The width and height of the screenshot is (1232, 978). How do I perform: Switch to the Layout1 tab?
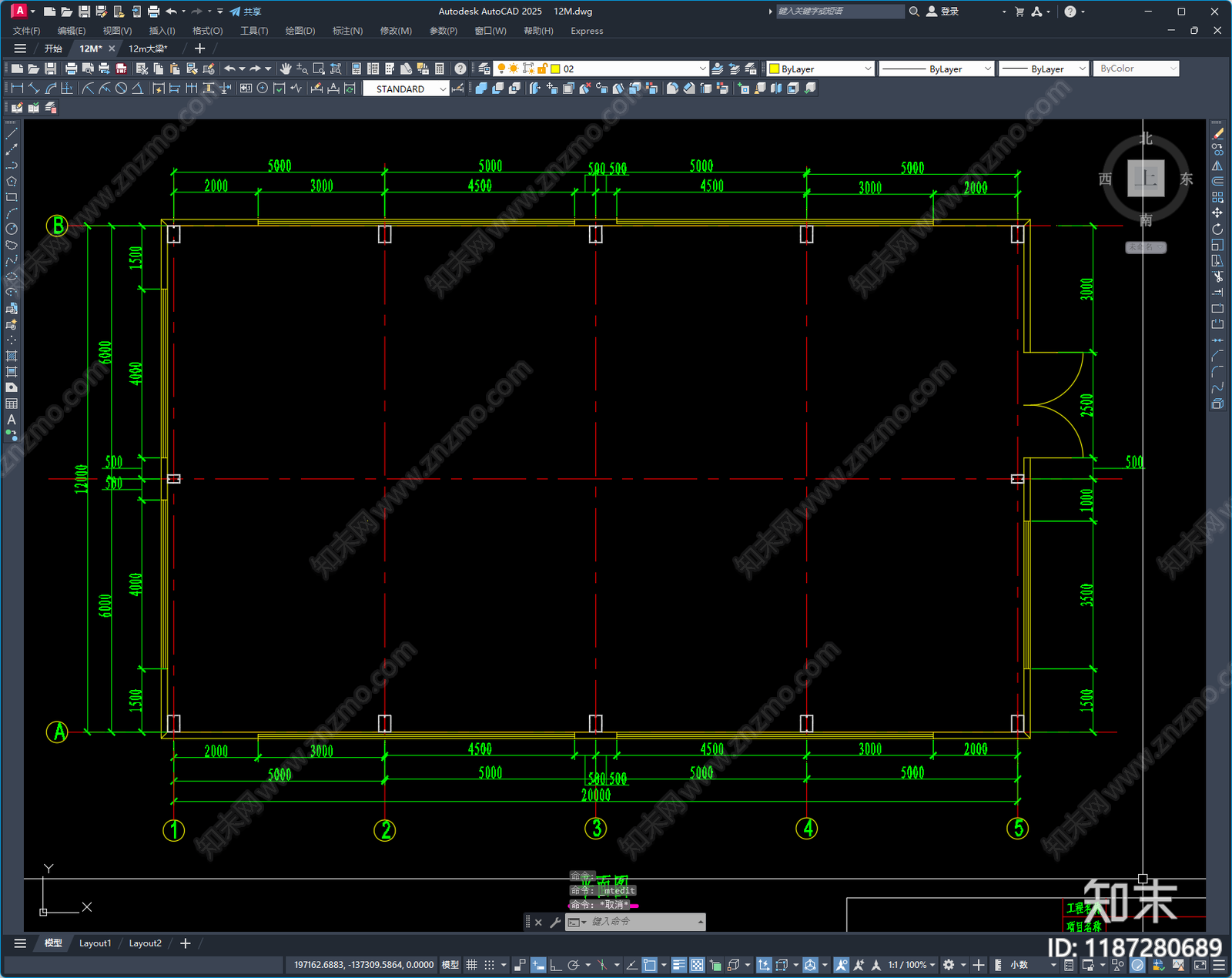point(95,943)
